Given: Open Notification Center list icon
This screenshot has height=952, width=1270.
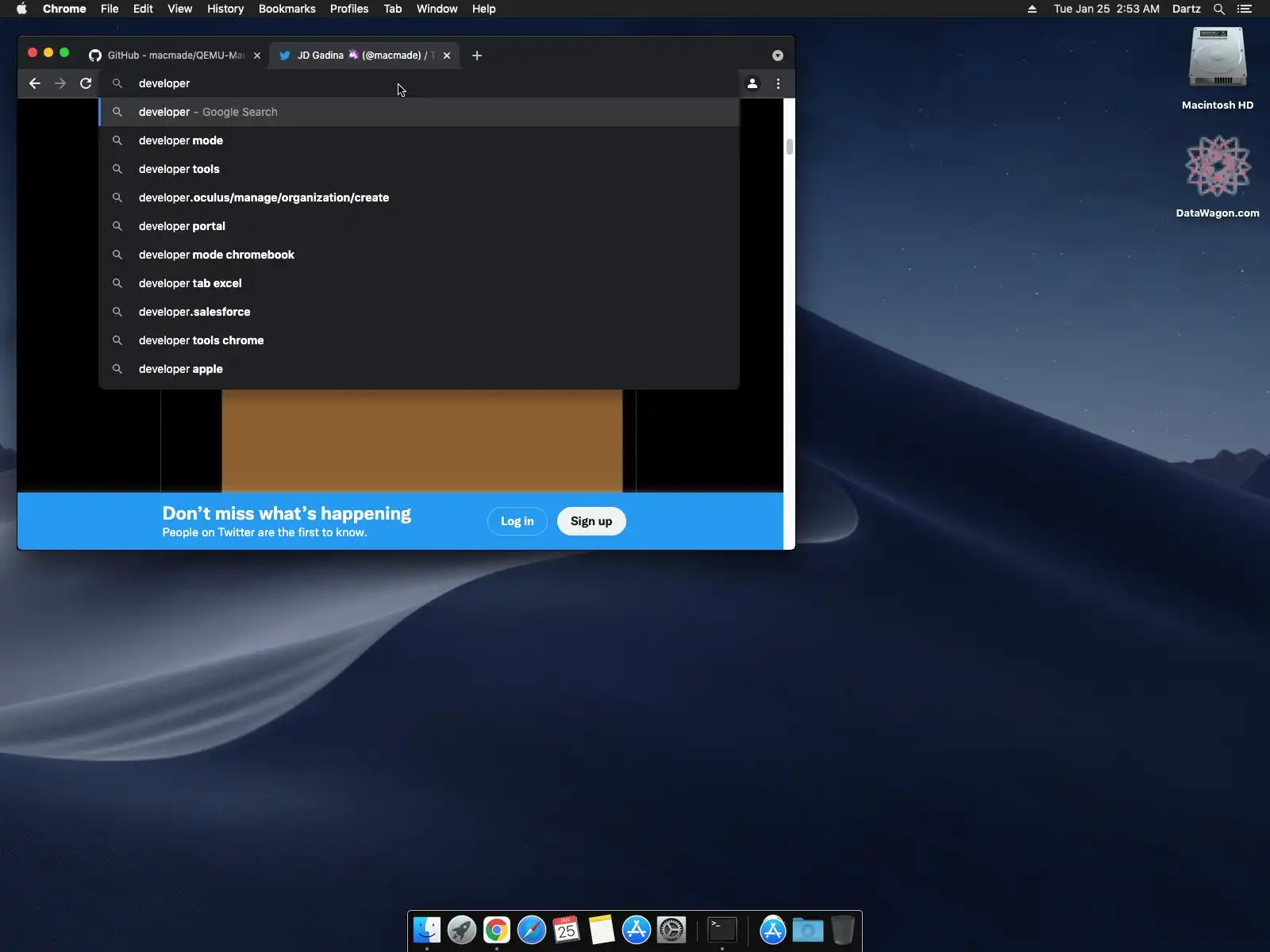Looking at the screenshot, I should coord(1245,9).
